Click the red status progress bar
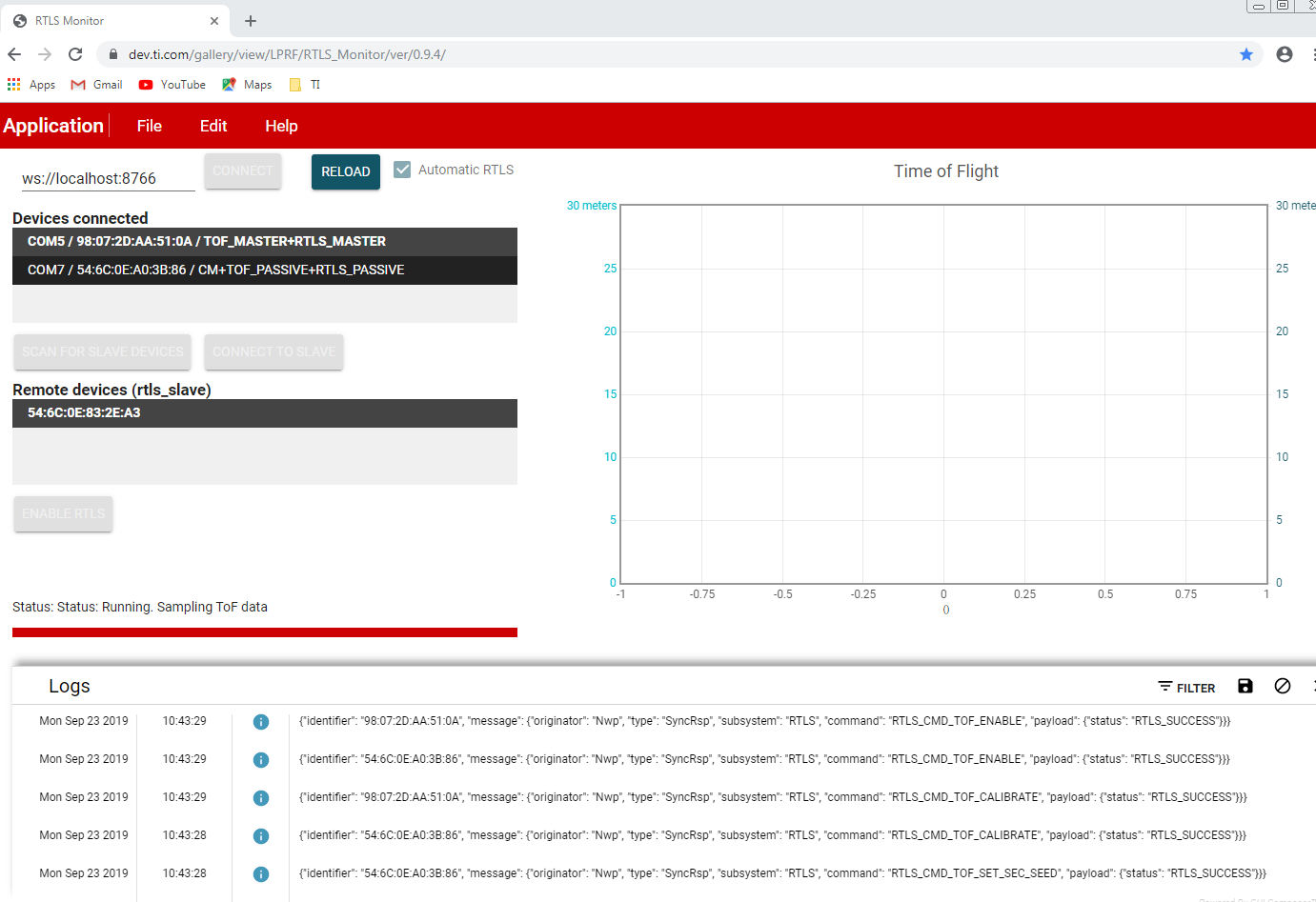1316x902 pixels. [x=264, y=631]
